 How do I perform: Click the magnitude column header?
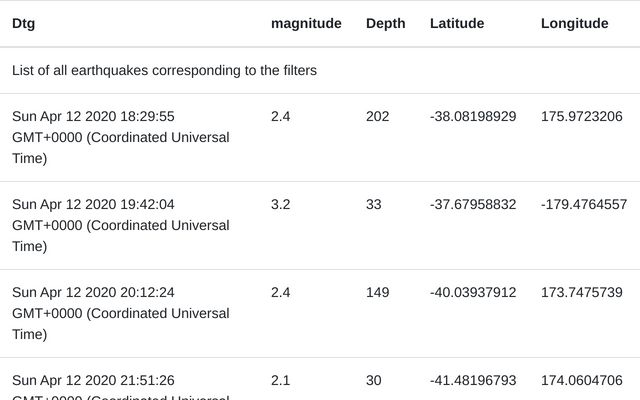coord(306,24)
